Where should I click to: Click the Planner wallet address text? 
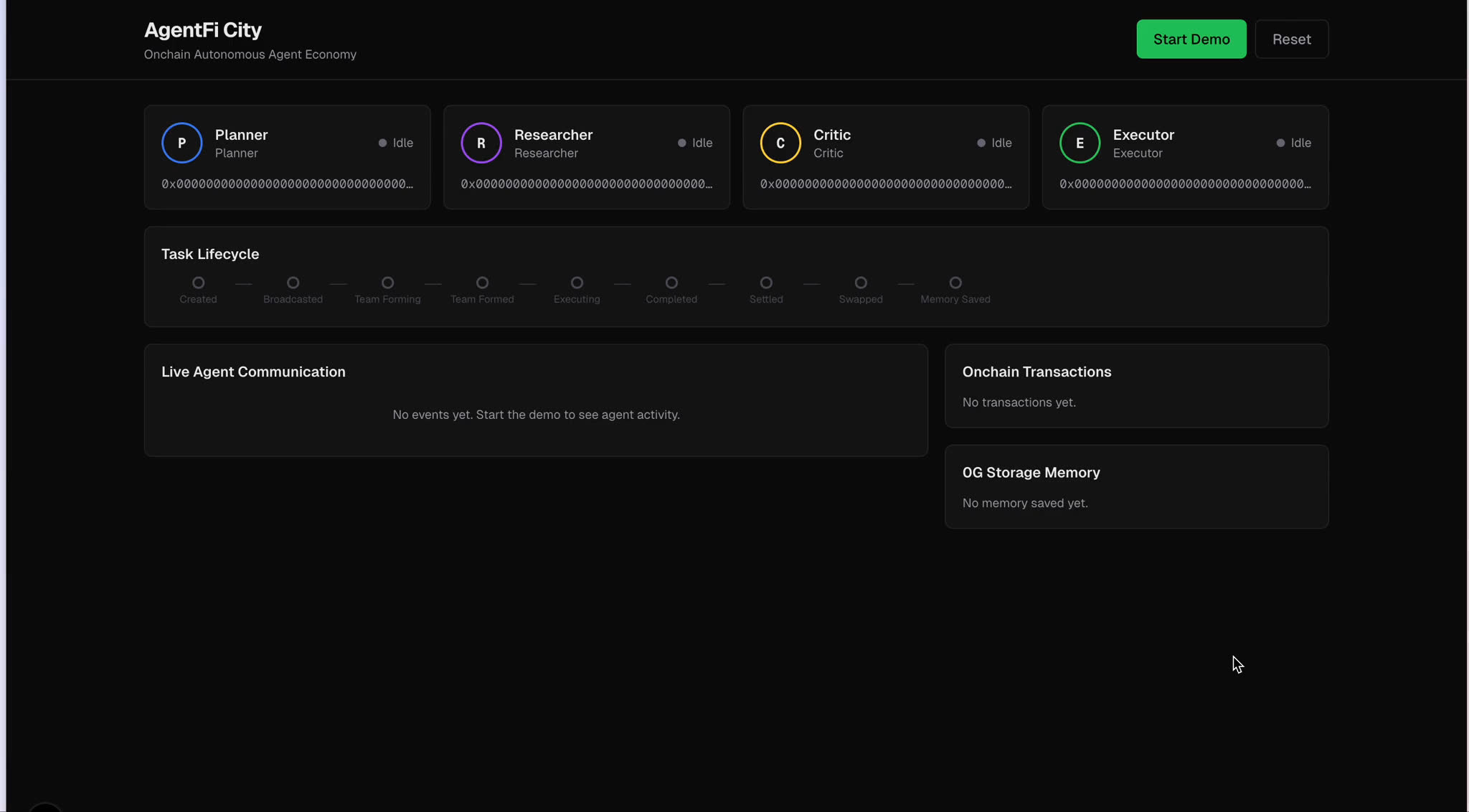click(x=287, y=184)
